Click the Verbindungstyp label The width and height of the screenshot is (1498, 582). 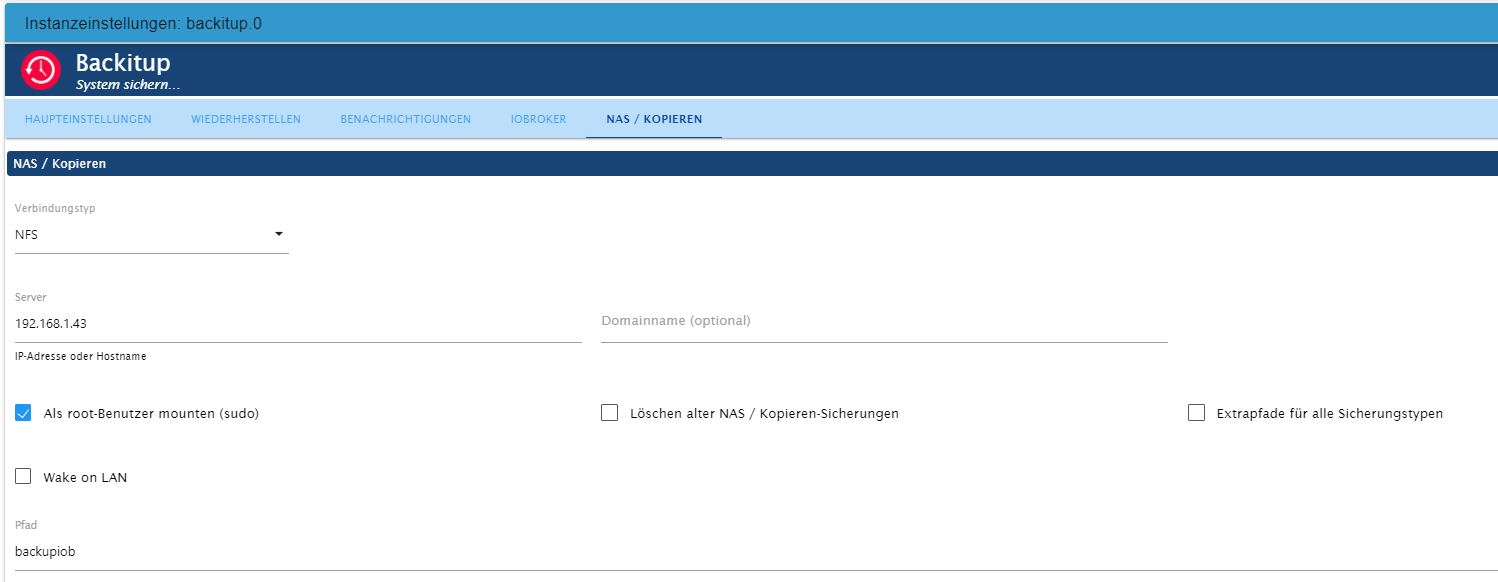tap(55, 209)
